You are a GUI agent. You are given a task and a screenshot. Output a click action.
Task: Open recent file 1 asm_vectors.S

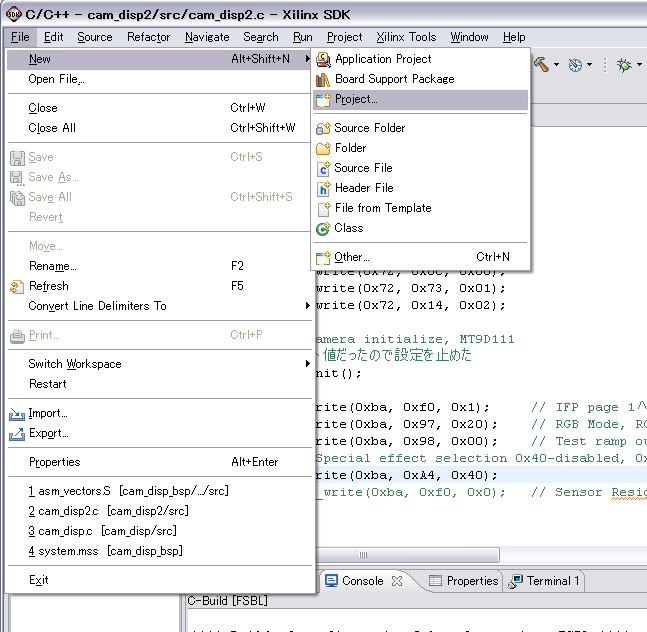159,491
